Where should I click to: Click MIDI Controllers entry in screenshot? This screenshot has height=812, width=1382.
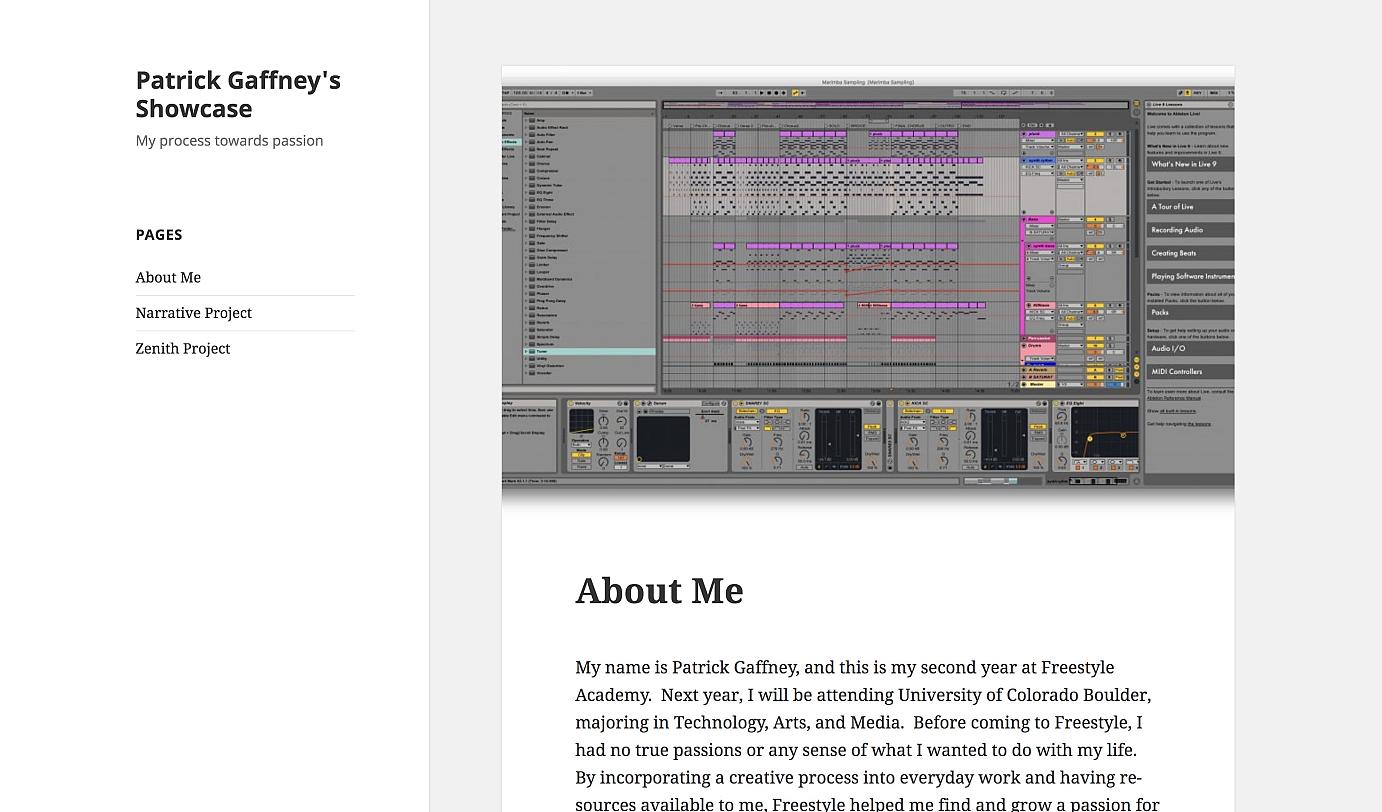point(1190,372)
